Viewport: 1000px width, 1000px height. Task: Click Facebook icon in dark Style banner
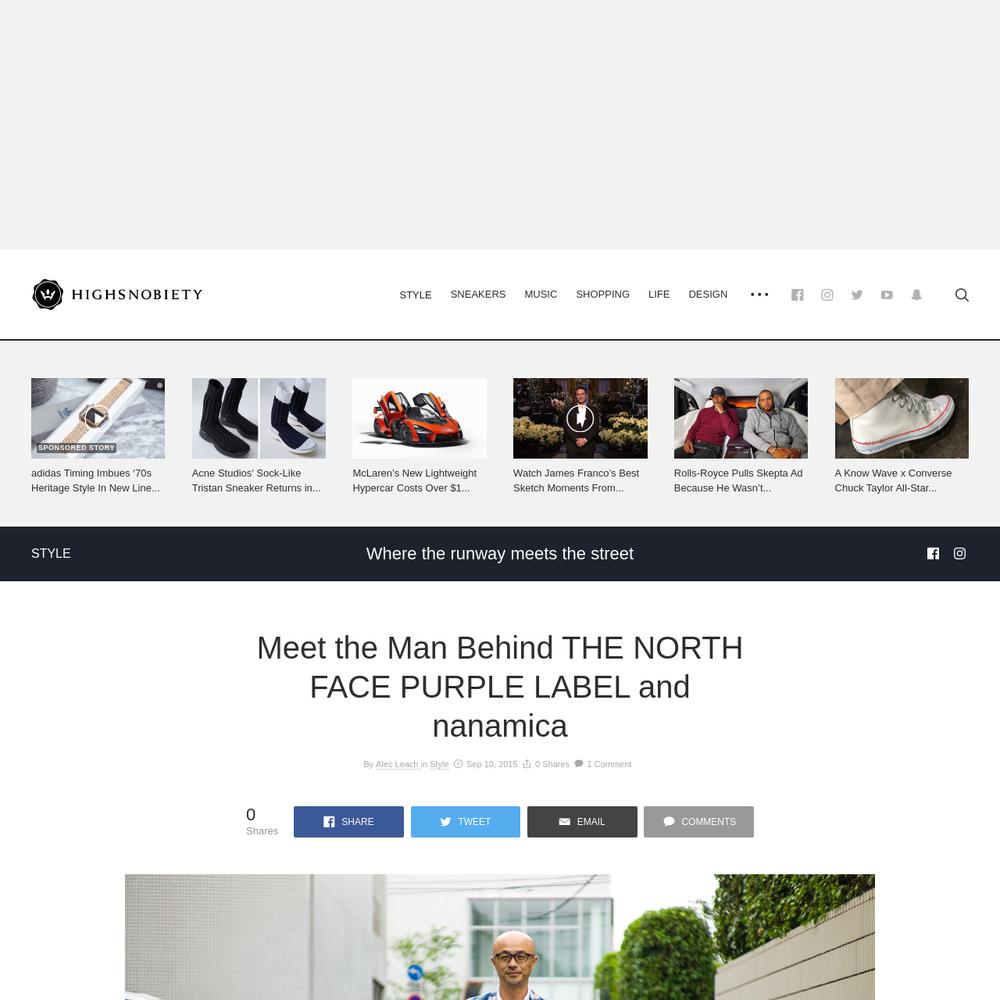pyautogui.click(x=933, y=554)
